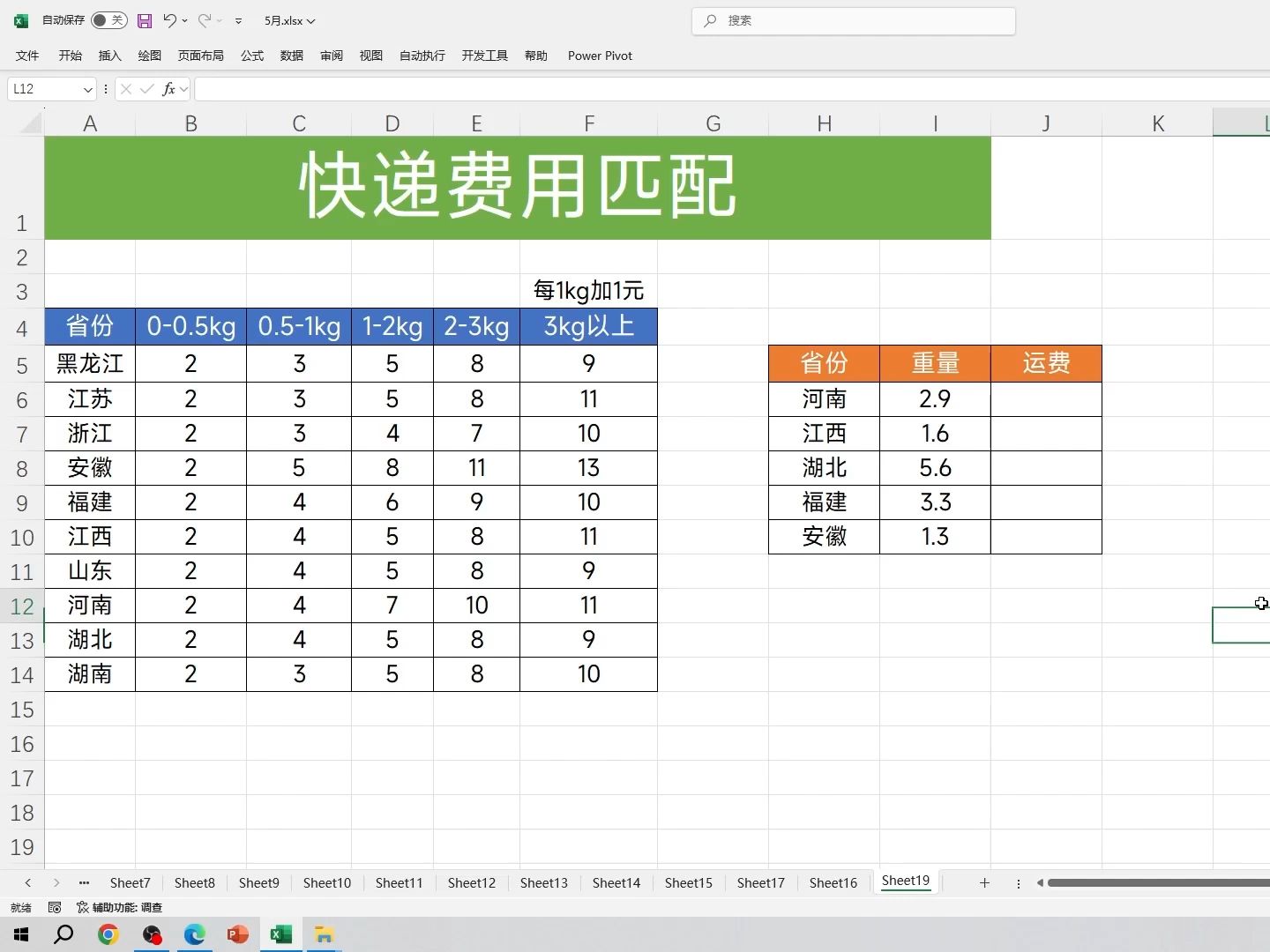Click the Undo arrow icon

(x=169, y=20)
